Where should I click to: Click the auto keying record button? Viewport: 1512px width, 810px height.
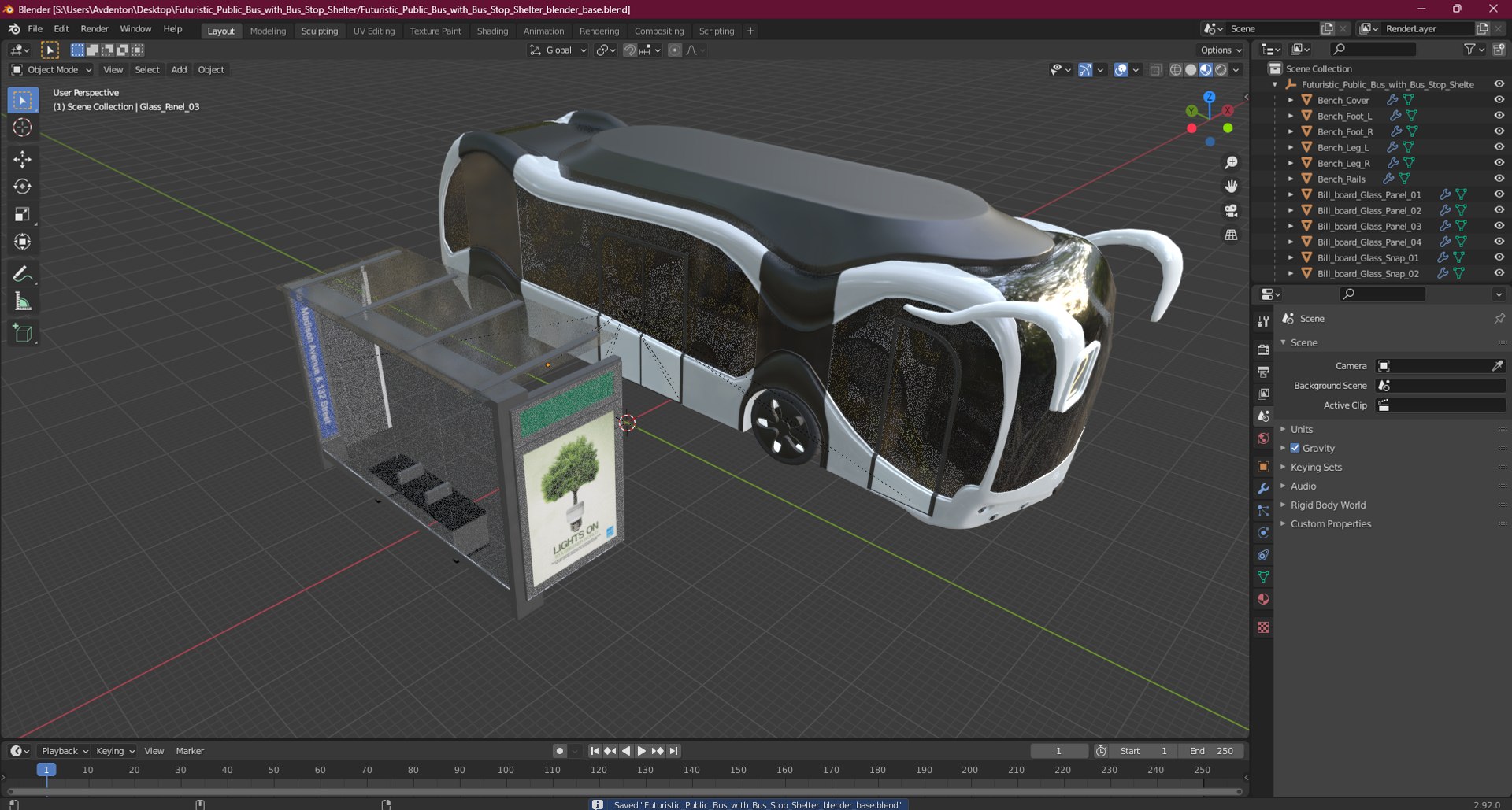tap(559, 751)
